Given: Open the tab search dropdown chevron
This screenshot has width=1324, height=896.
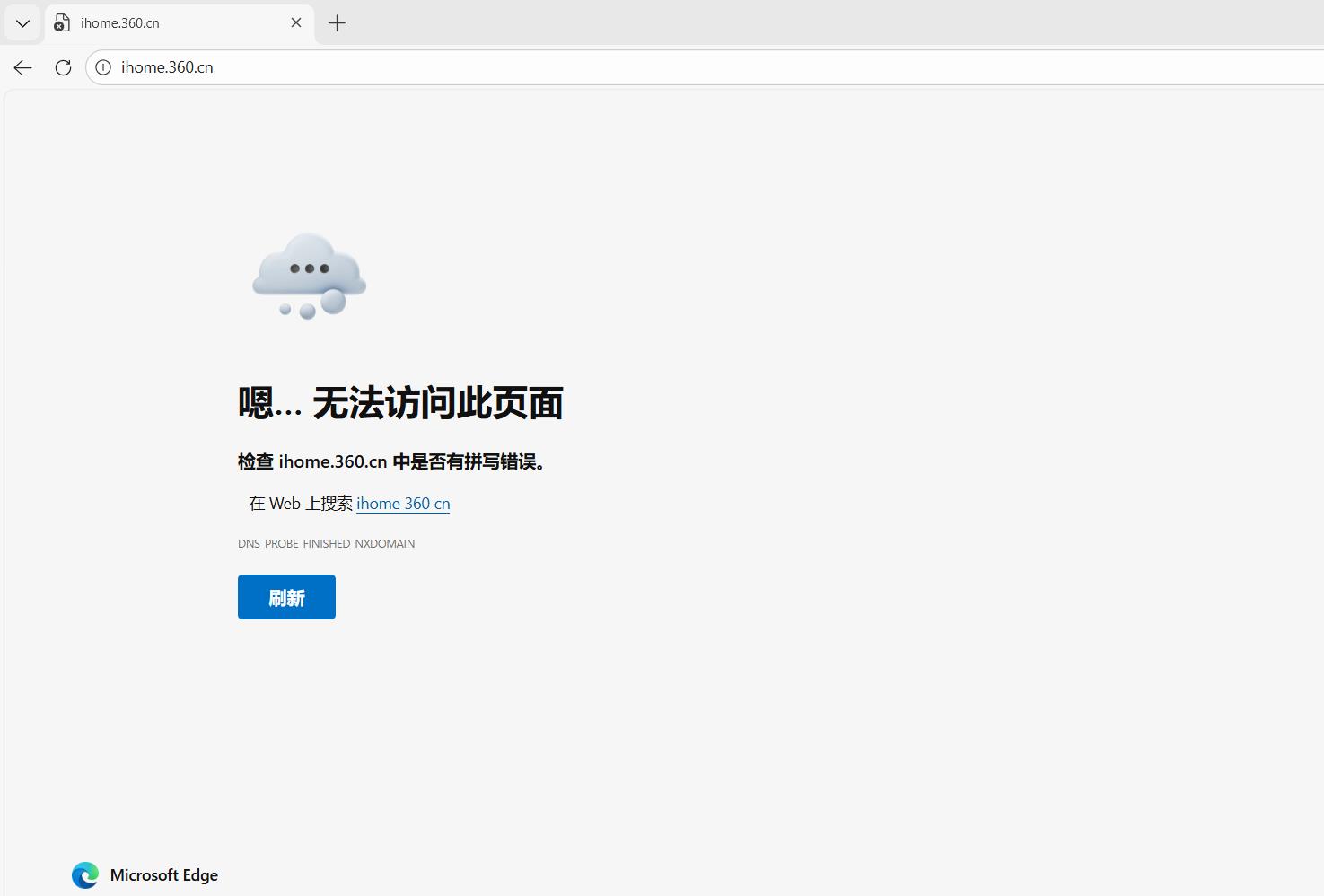Looking at the screenshot, I should (22, 22).
